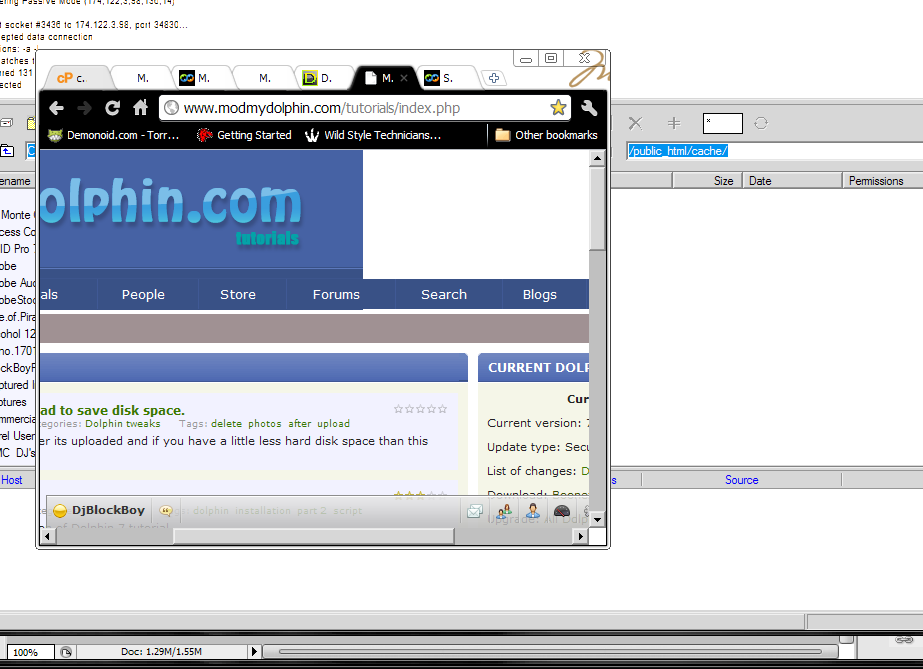923x669 pixels.
Task: Click the Source column header in queue
Action: pos(741,480)
